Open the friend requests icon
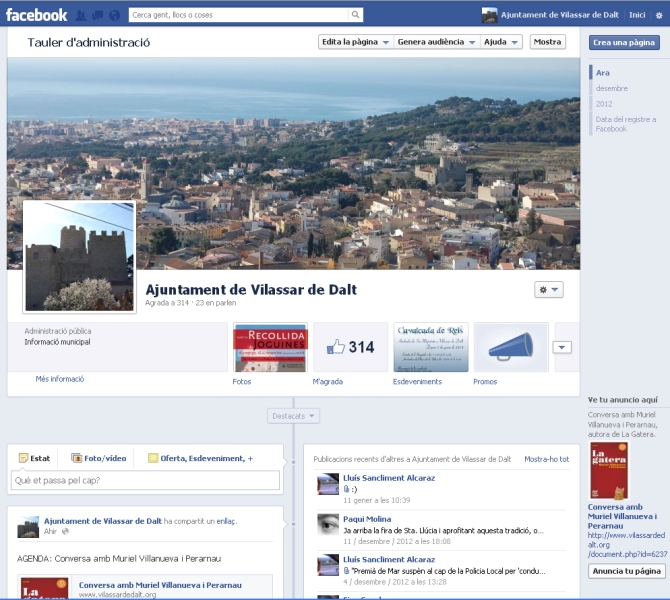 (80, 15)
